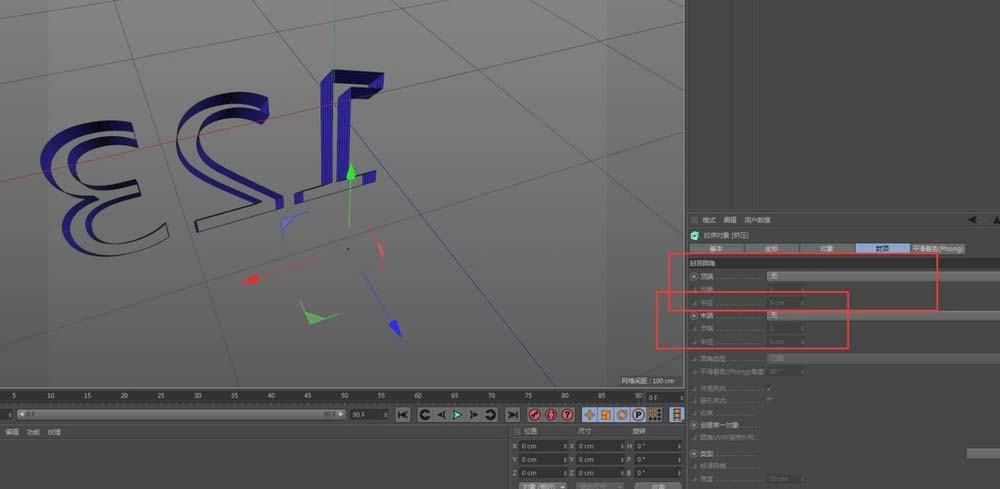Switch to the Phong attribute tab
The width and height of the screenshot is (1000, 489).
(937, 247)
